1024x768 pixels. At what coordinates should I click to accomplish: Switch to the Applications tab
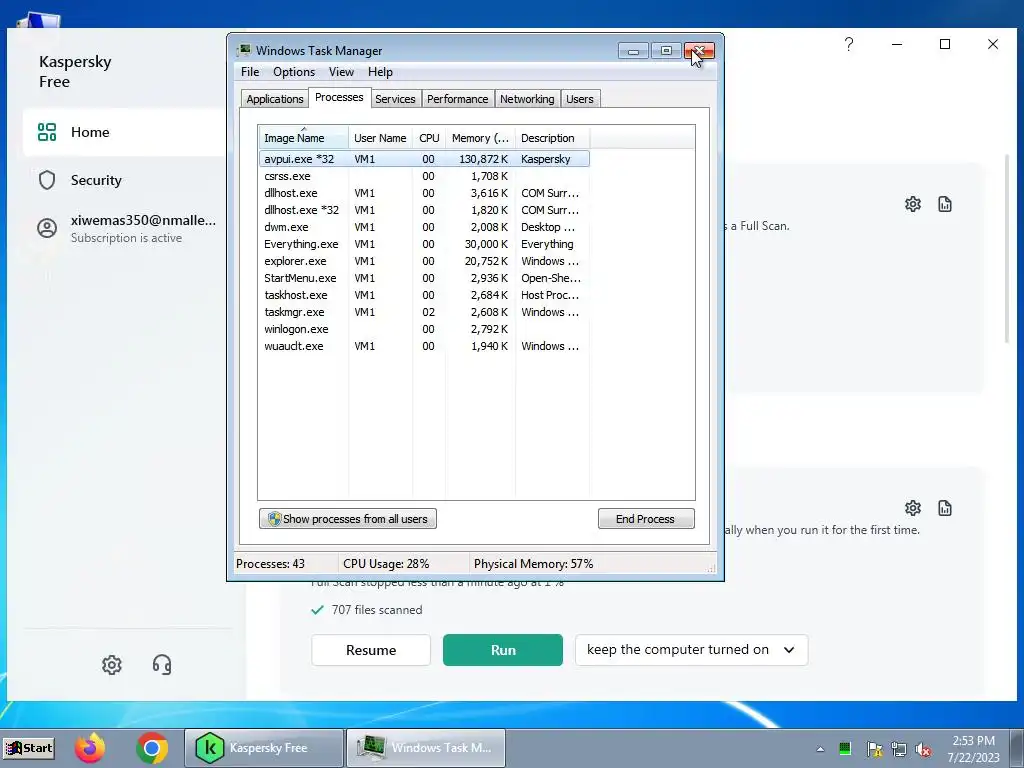275,99
